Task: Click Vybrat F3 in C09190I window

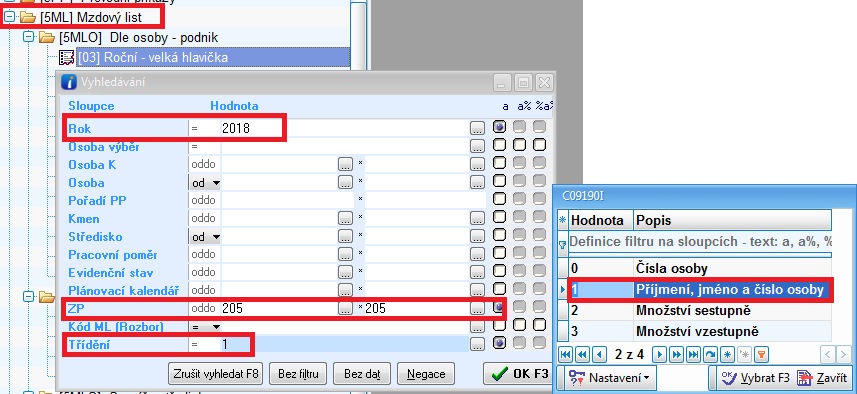Action: coord(755,378)
